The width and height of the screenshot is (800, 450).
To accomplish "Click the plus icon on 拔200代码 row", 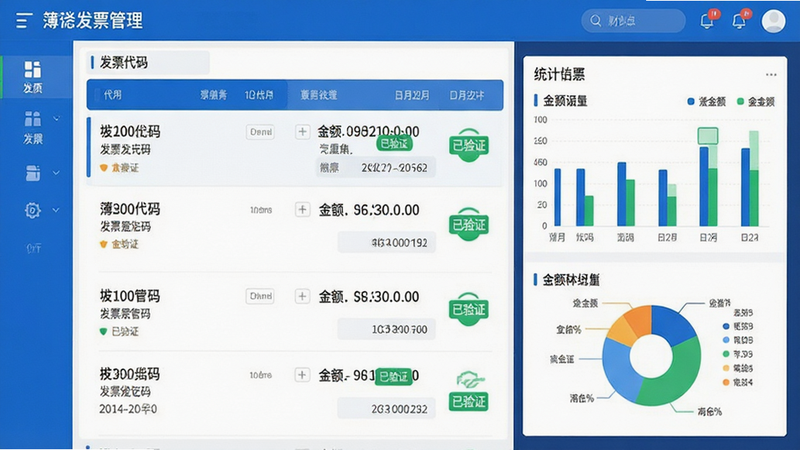I will click(x=302, y=132).
